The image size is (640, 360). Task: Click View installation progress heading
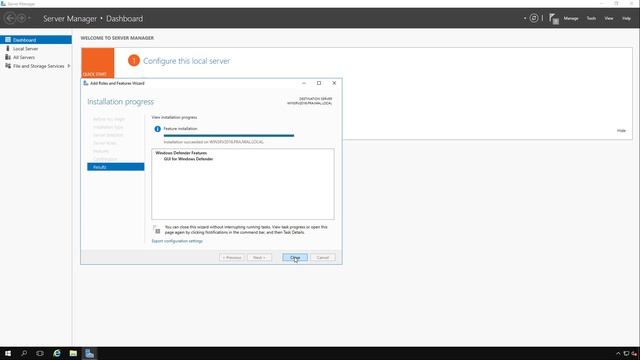click(174, 118)
